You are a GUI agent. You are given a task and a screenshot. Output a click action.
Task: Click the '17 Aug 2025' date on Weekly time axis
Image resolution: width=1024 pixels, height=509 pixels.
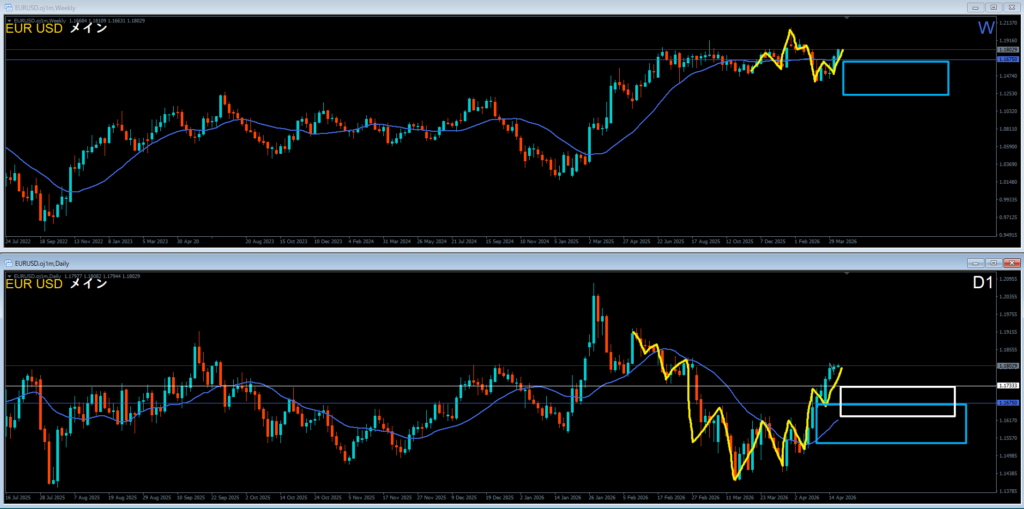pos(705,241)
